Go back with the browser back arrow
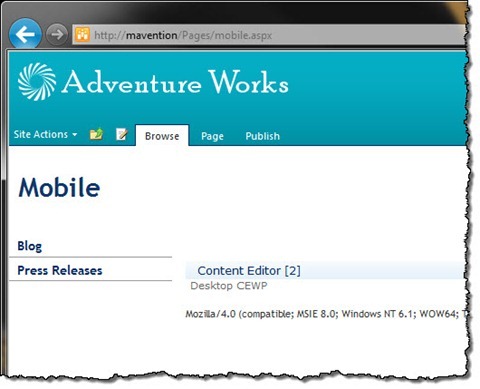The image size is (480, 389). [25, 34]
